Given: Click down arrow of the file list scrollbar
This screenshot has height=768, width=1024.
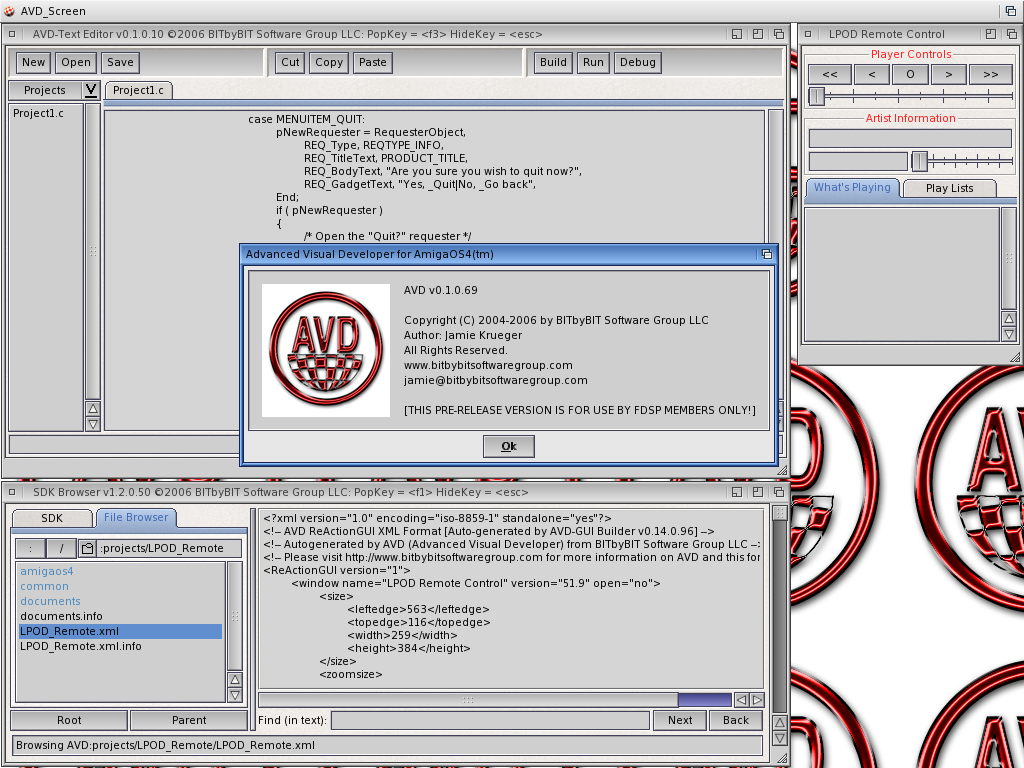Looking at the screenshot, I should pyautogui.click(x=235, y=695).
